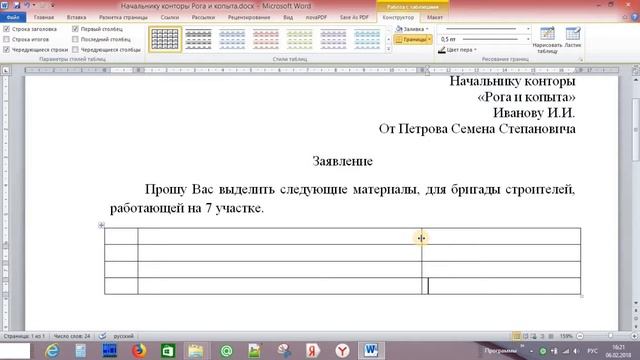Select the Eraser (Ластик) tool
Viewport: 640px width, 360px height.
[573, 38]
